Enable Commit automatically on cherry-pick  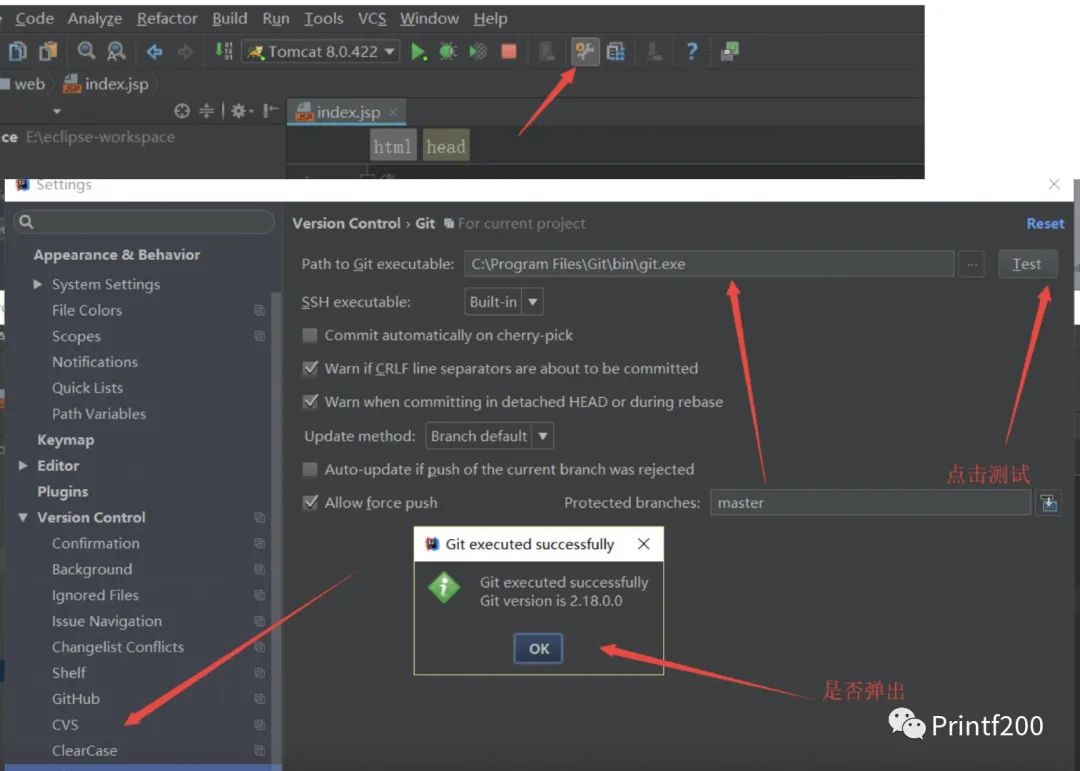point(311,336)
